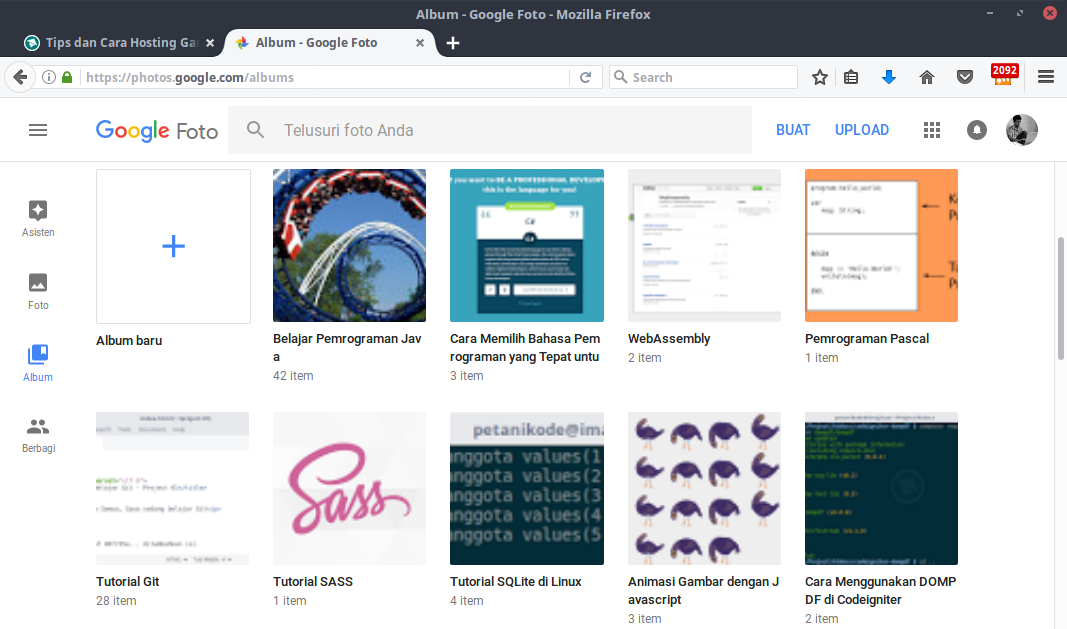
Task: Click the Firefox home button
Action: point(927,77)
